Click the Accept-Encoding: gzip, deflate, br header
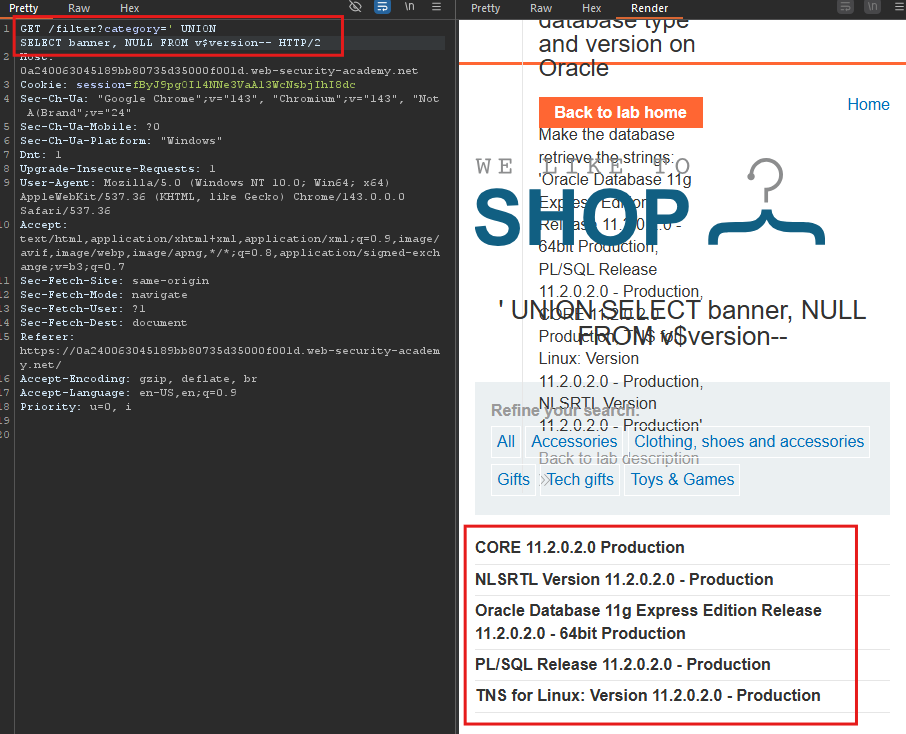The image size is (906, 734). pyautogui.click(x=138, y=379)
